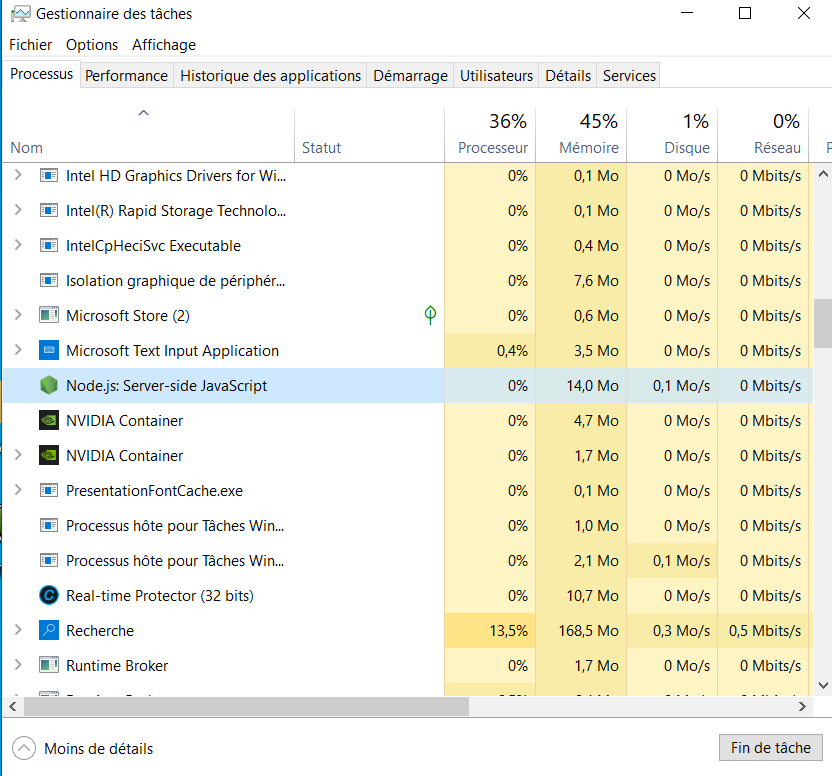
Task: Click the Recherche magnifier icon
Action: (49, 631)
